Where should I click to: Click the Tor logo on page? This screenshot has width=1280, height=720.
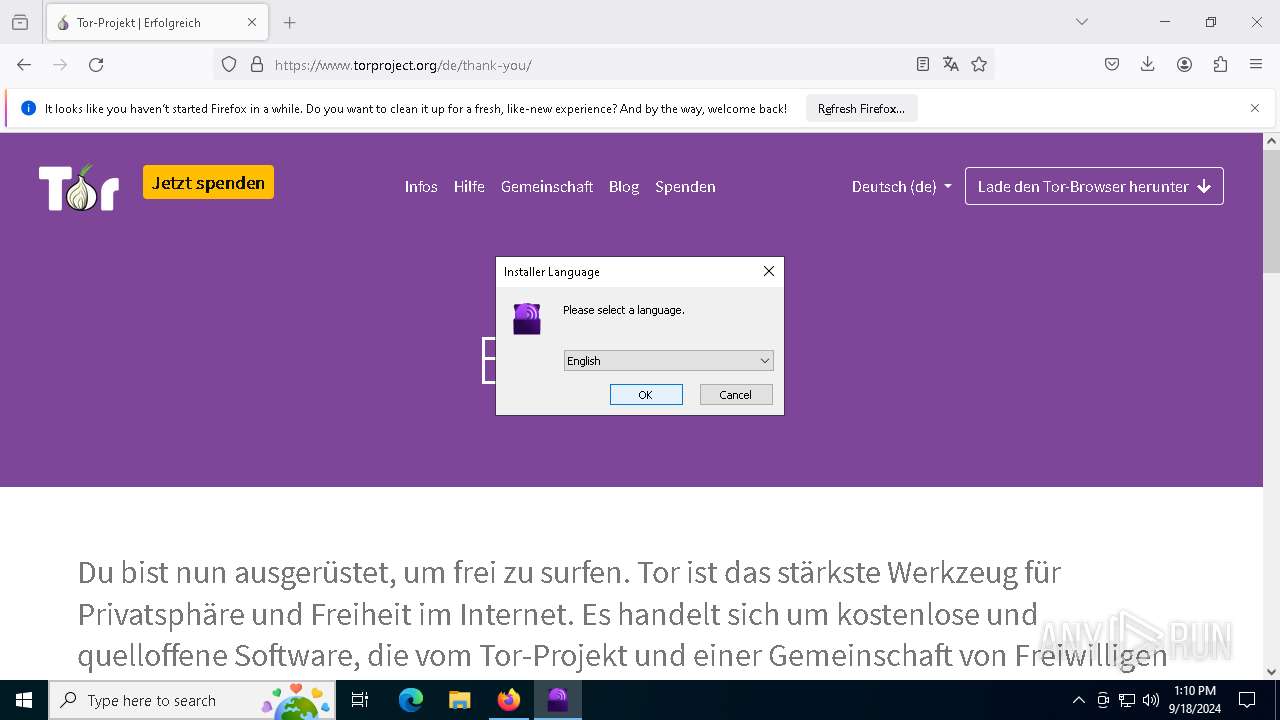point(79,187)
